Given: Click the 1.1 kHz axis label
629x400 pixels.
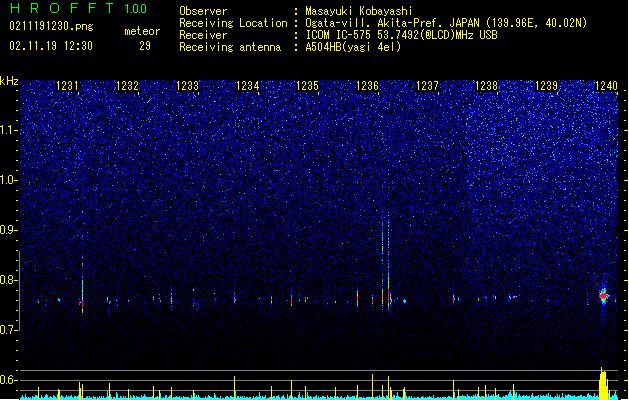Looking at the screenshot, I should pos(9,130).
